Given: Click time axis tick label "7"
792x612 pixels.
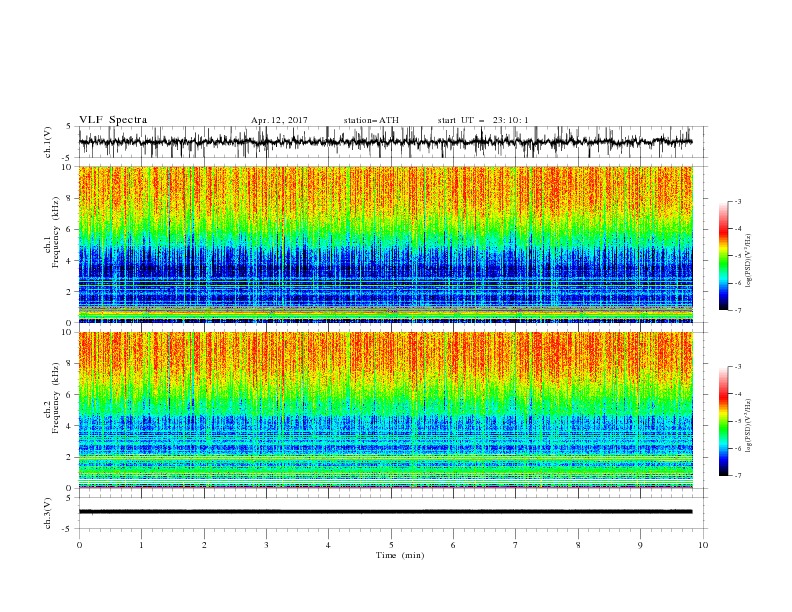Looking at the screenshot, I should point(516,545).
